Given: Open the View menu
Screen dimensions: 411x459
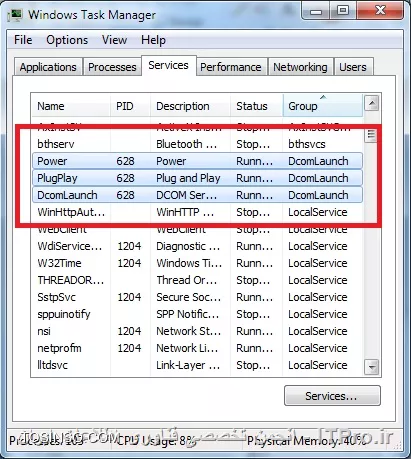Looking at the screenshot, I should coord(114,40).
